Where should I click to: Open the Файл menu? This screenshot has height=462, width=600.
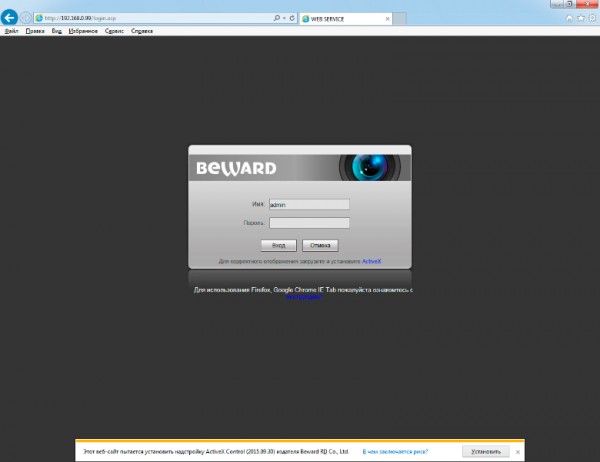[x=11, y=31]
